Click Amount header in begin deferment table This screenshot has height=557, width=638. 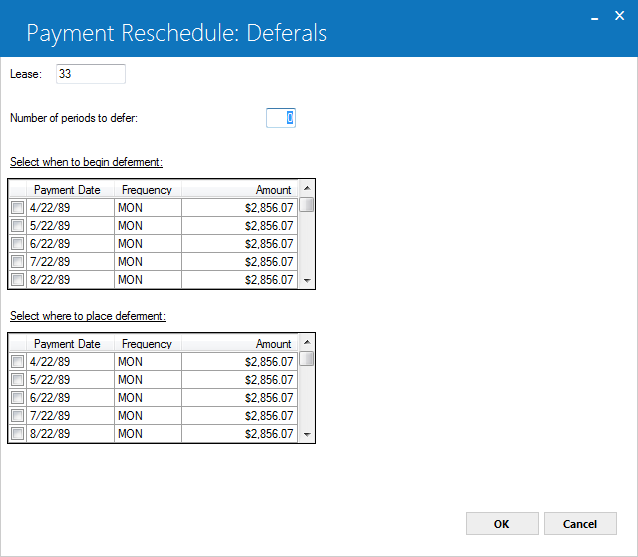pyautogui.click(x=240, y=190)
